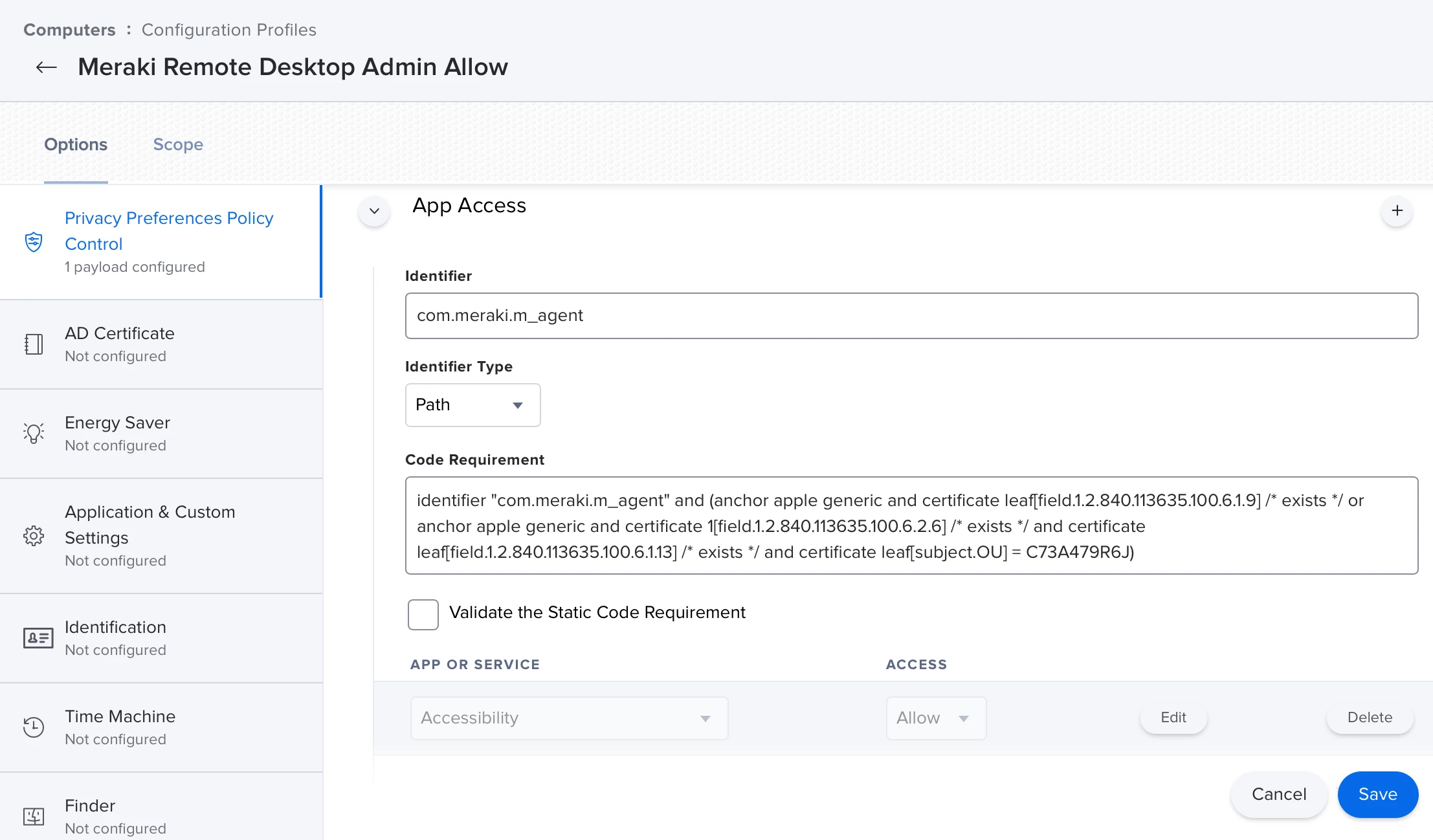The image size is (1433, 840).
Task: Open the Allow access dropdown
Action: pos(936,718)
